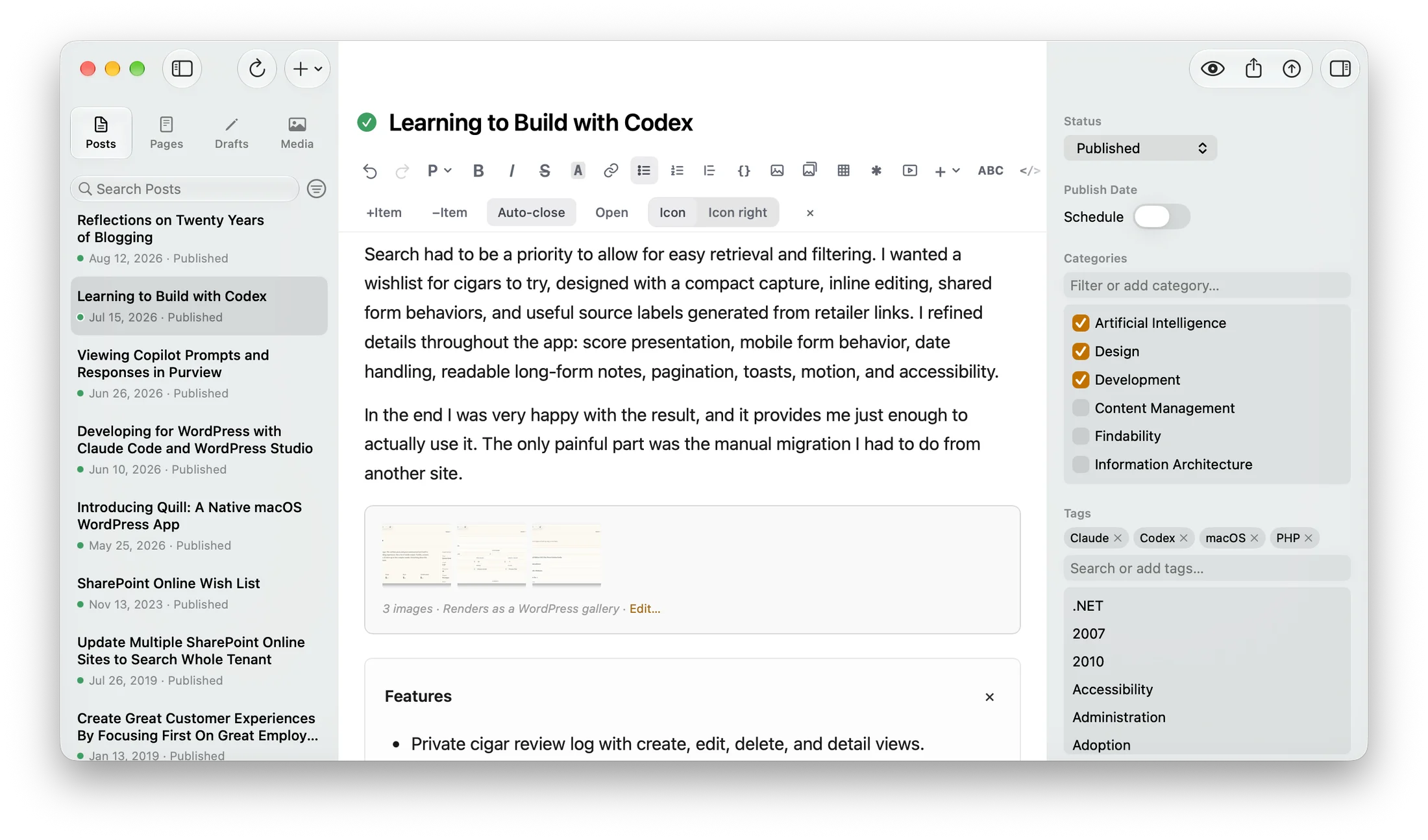Insert a hyperlink
The image size is (1428, 840).
click(x=611, y=171)
